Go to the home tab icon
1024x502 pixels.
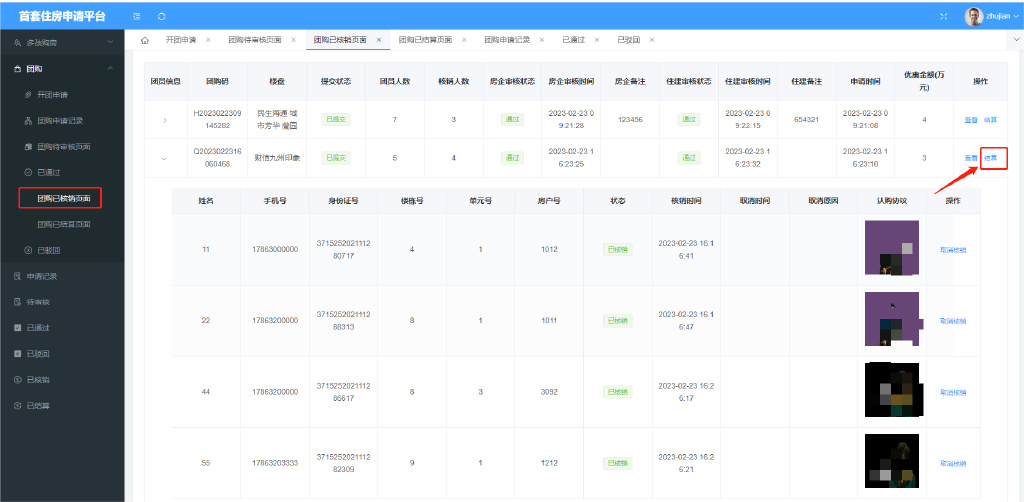(145, 40)
